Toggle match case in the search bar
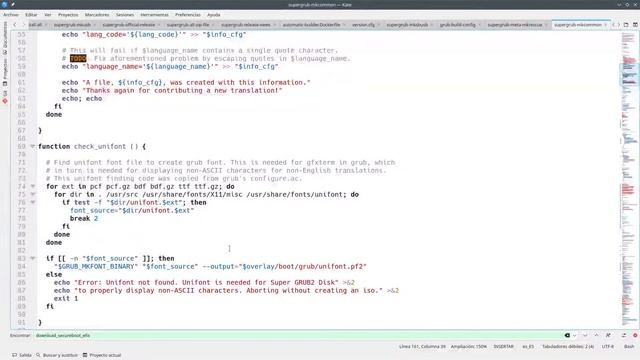Screen dimensions: 640x360 608,336
